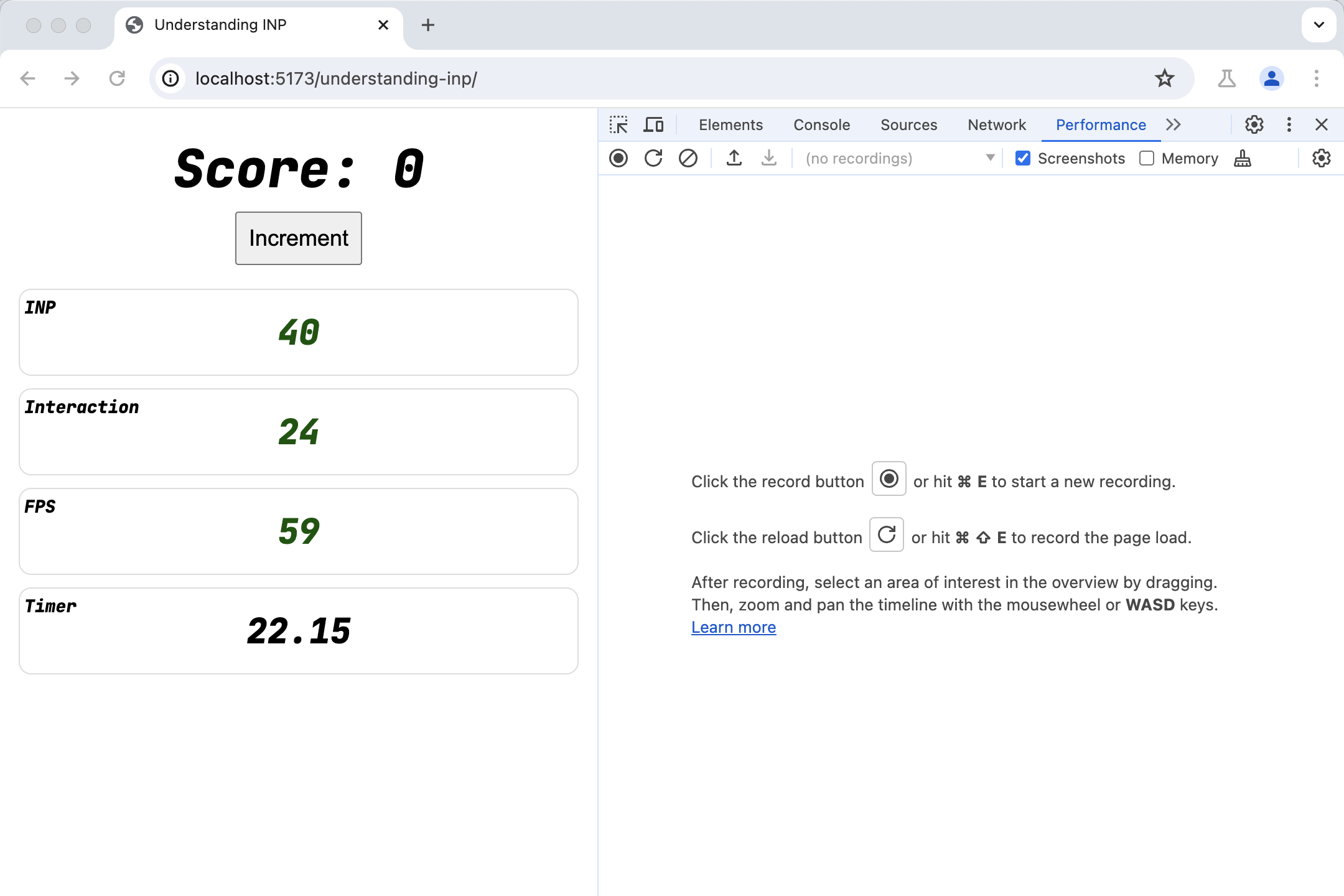Select the Elements tab

point(730,125)
